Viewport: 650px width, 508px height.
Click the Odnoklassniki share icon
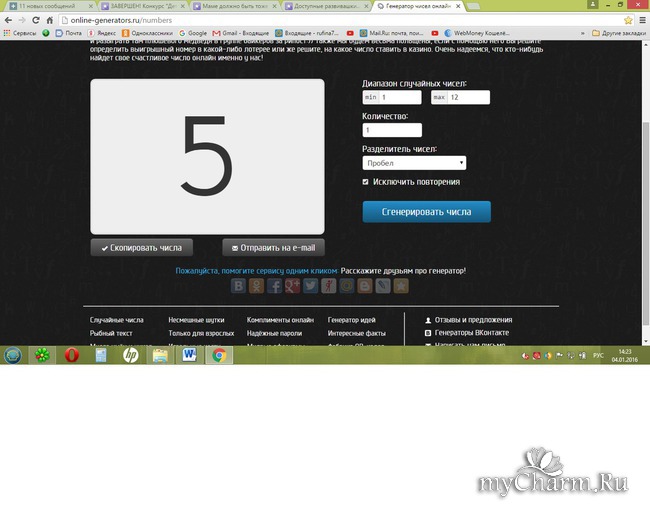pos(257,286)
